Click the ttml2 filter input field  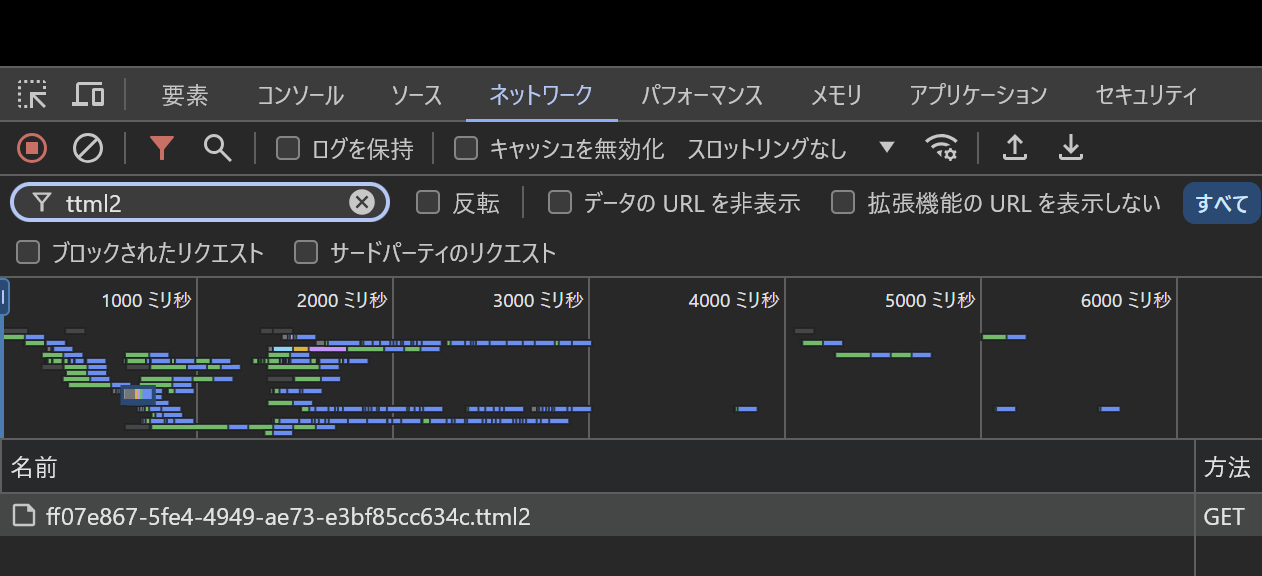[200, 203]
